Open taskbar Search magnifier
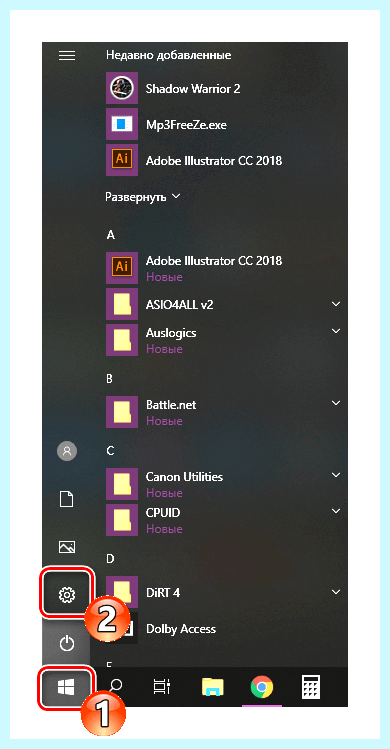Image resolution: width=390 pixels, height=749 pixels. pos(115,687)
